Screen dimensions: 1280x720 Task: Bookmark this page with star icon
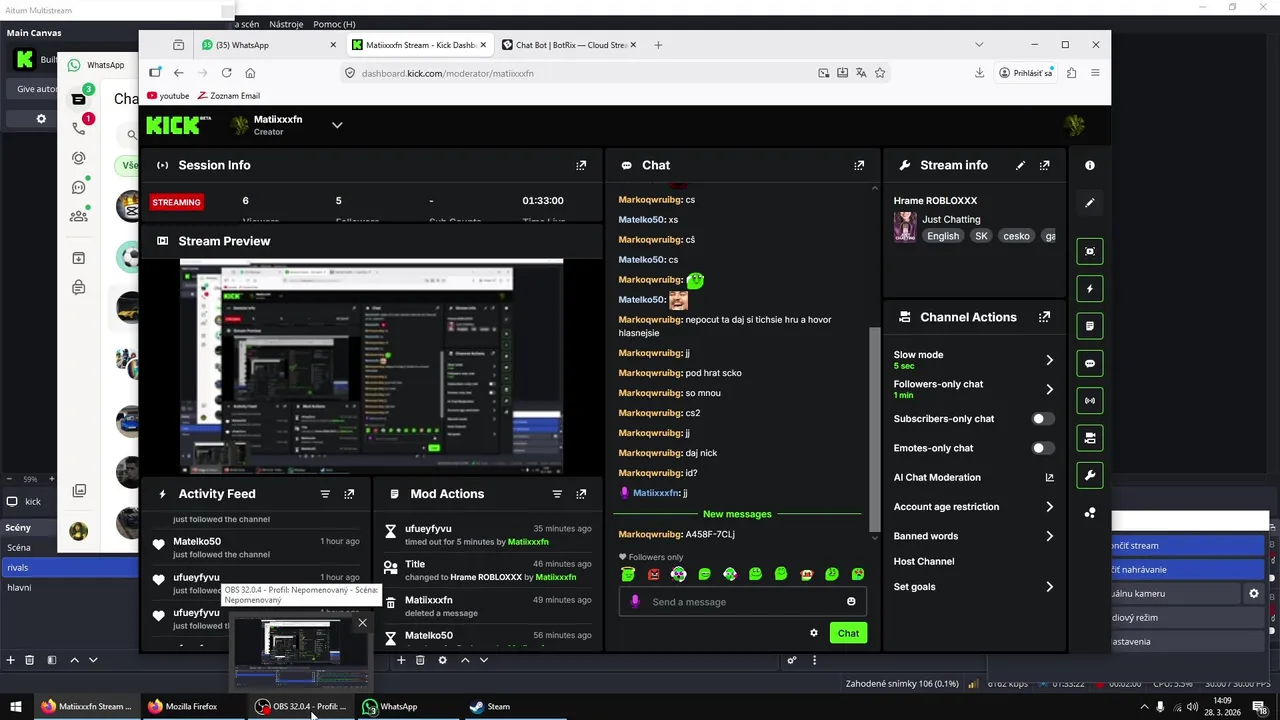point(880,73)
